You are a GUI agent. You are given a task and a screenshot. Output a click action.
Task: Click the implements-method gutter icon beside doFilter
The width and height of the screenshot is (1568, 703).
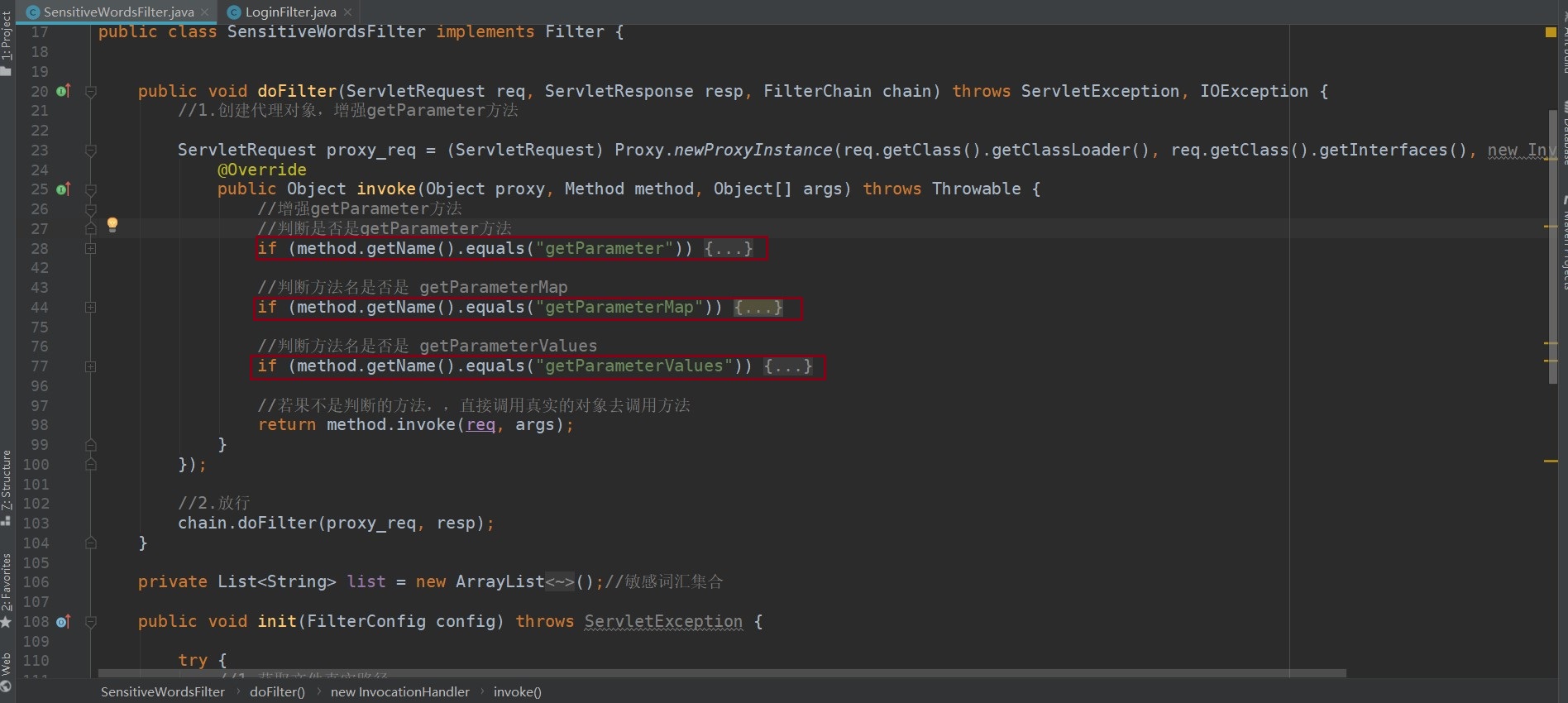(x=63, y=91)
